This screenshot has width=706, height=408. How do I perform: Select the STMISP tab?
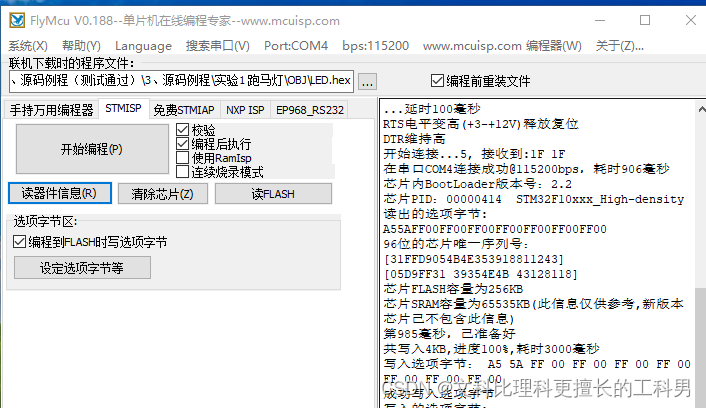coord(123,109)
